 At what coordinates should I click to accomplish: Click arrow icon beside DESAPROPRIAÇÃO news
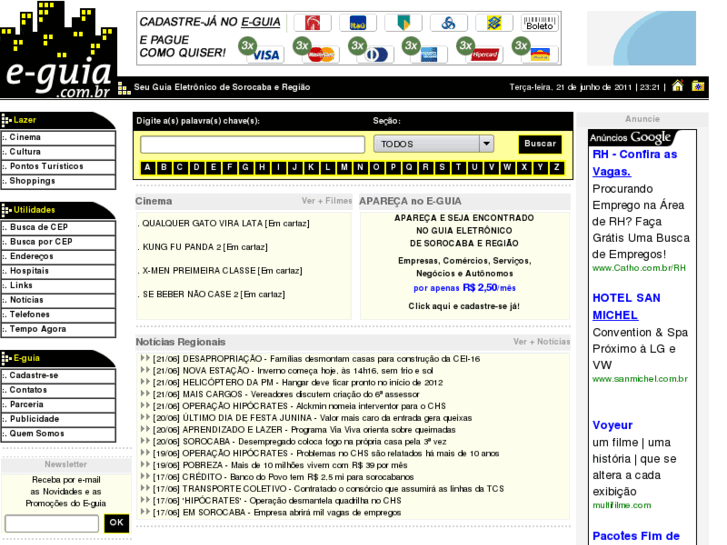click(145, 358)
